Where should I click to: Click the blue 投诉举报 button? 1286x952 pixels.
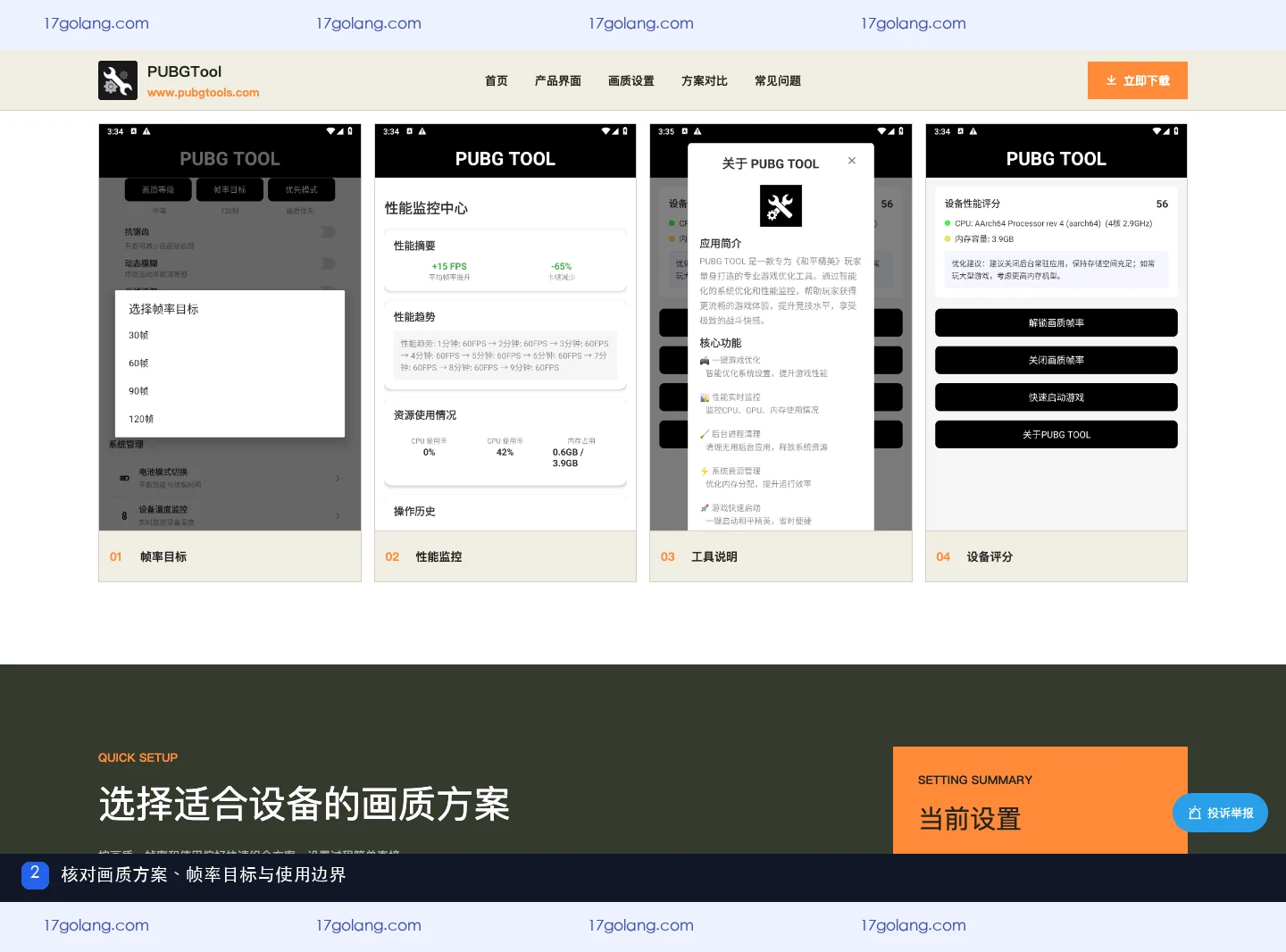point(1220,813)
